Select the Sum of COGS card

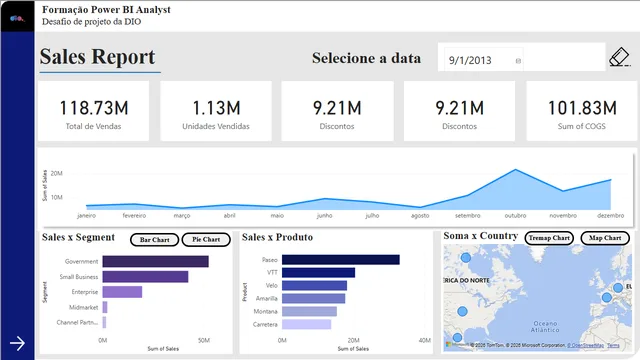click(582, 111)
